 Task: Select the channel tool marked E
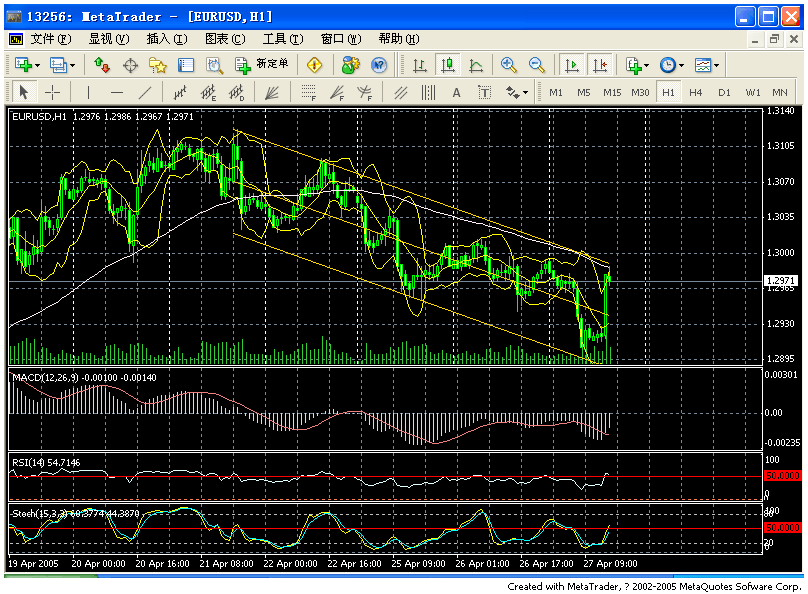[208, 93]
